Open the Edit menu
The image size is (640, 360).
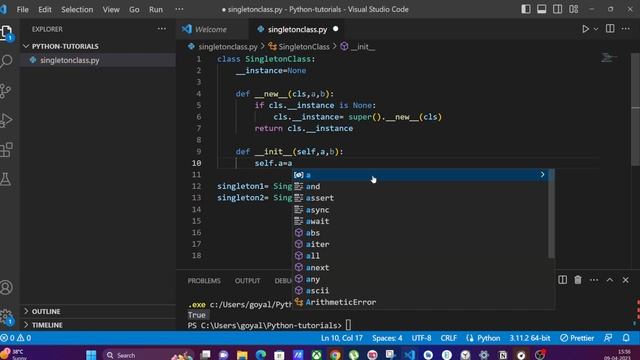[x=44, y=9]
